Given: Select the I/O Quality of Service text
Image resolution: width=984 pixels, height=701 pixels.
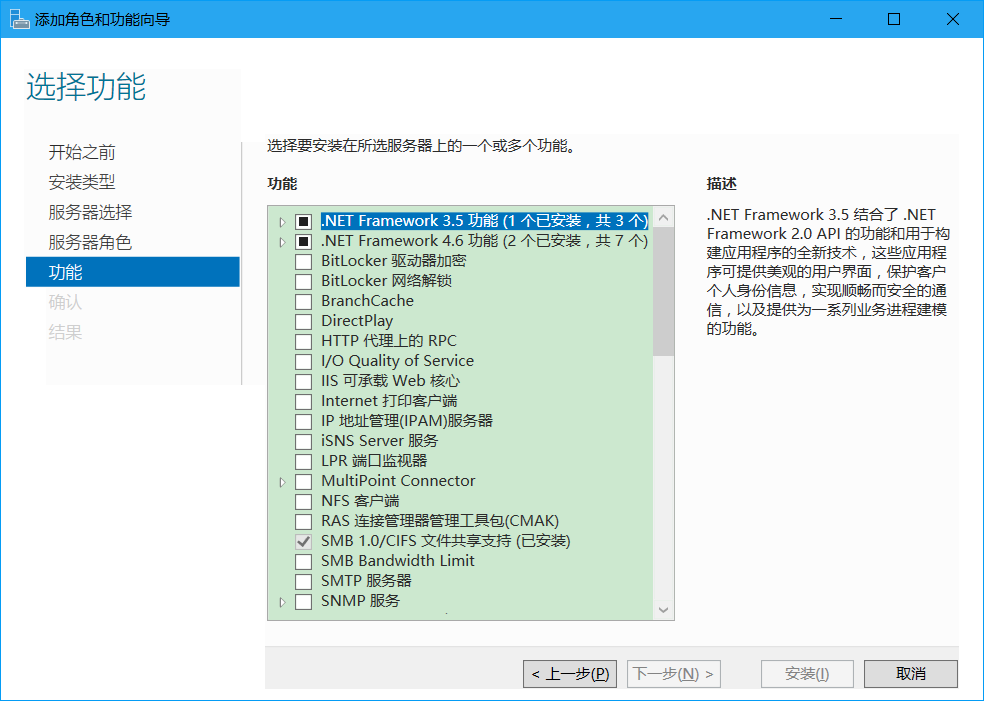Looking at the screenshot, I should point(398,361).
